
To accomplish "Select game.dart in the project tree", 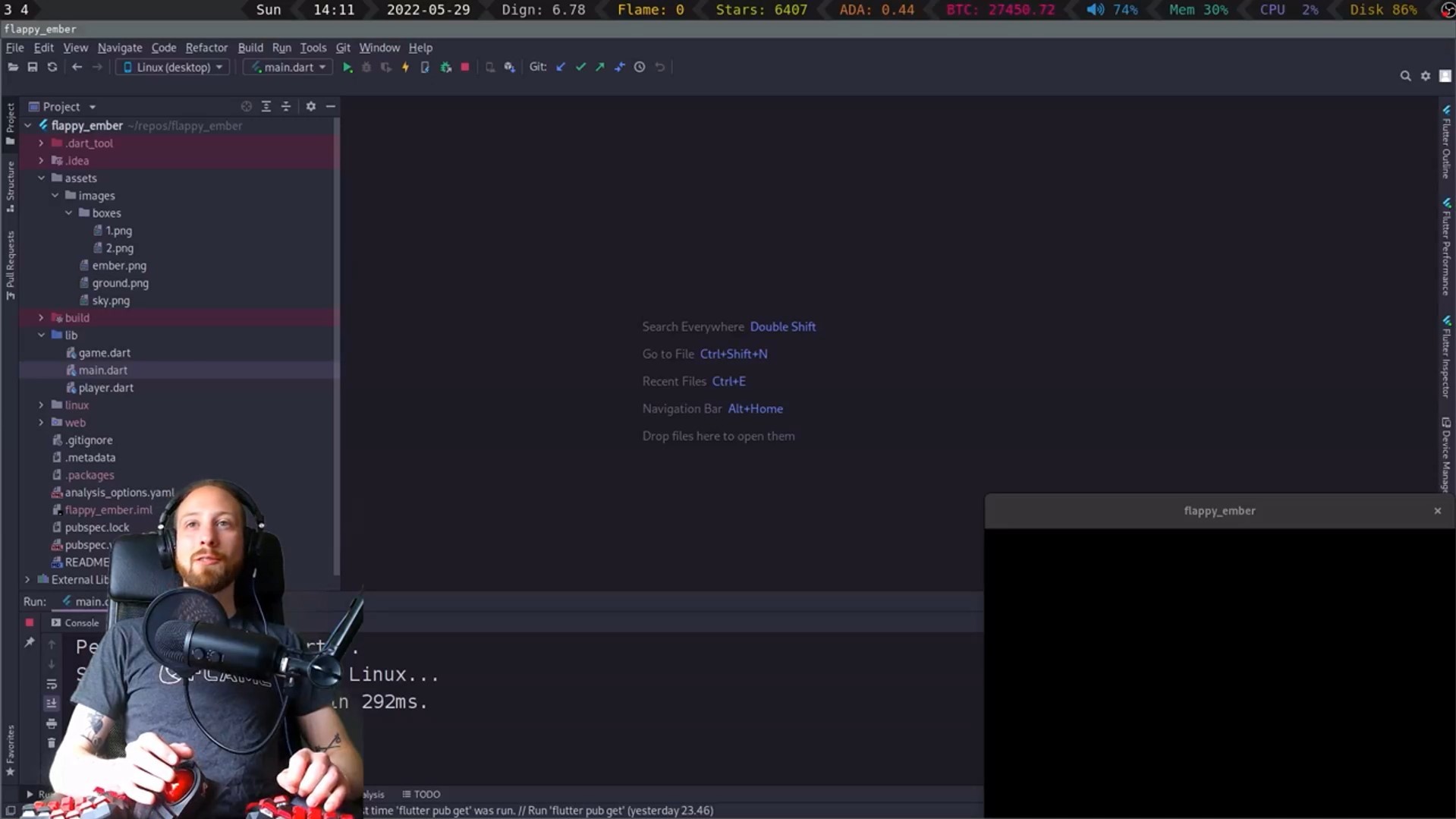I will tap(105, 353).
